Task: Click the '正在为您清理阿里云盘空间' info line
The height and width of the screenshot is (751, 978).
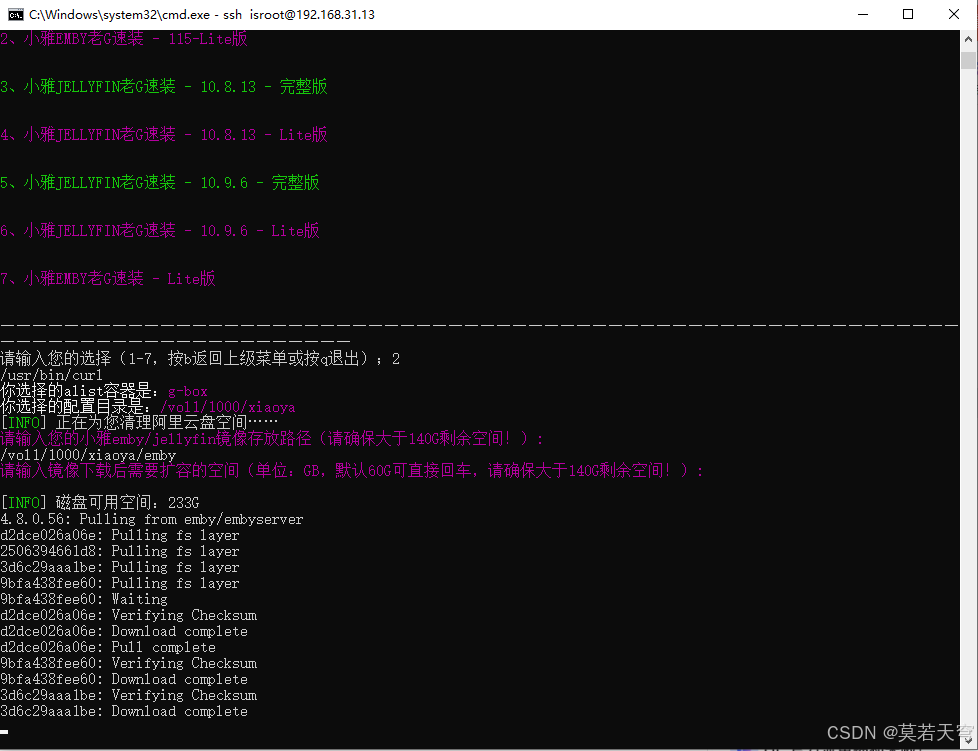Action: click(139, 423)
